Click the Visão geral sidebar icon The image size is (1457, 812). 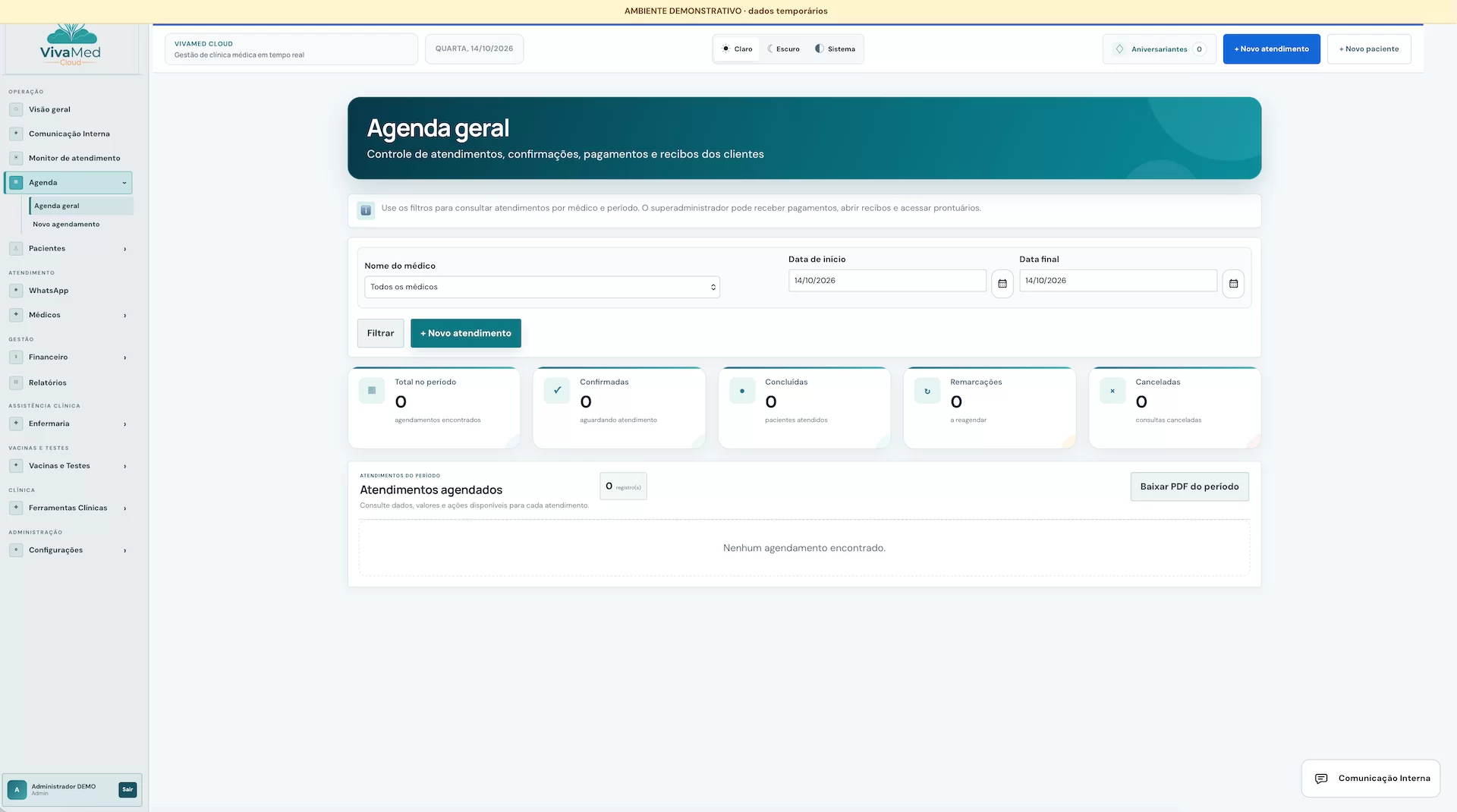(x=16, y=109)
